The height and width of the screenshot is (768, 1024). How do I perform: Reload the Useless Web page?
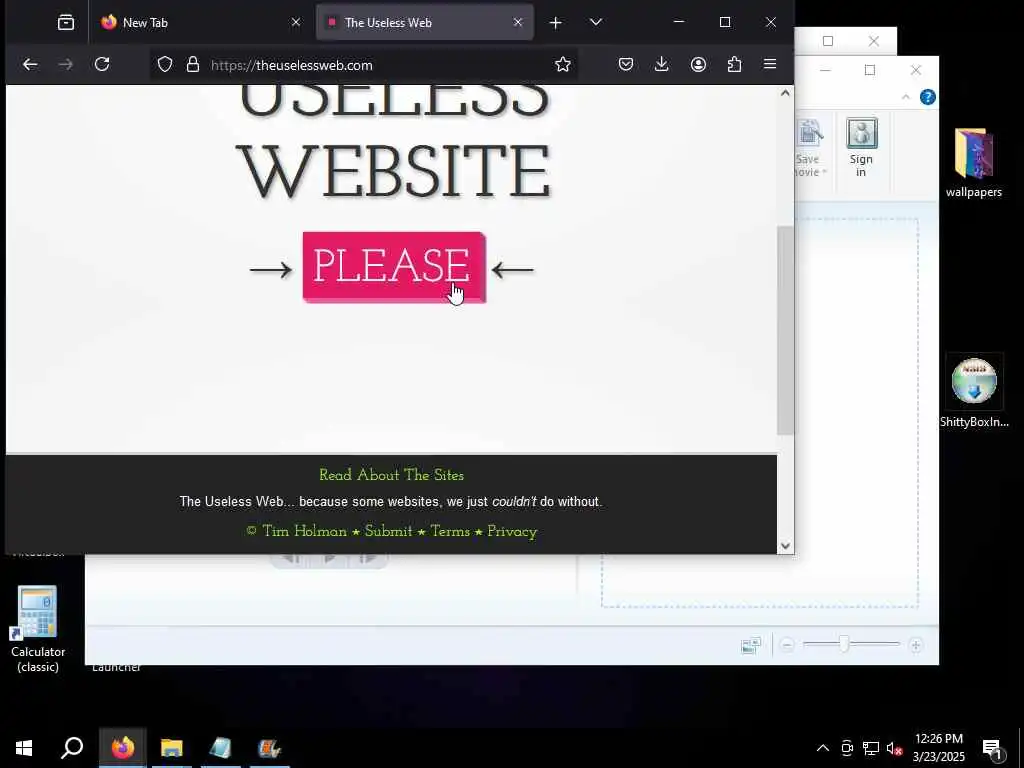(102, 64)
